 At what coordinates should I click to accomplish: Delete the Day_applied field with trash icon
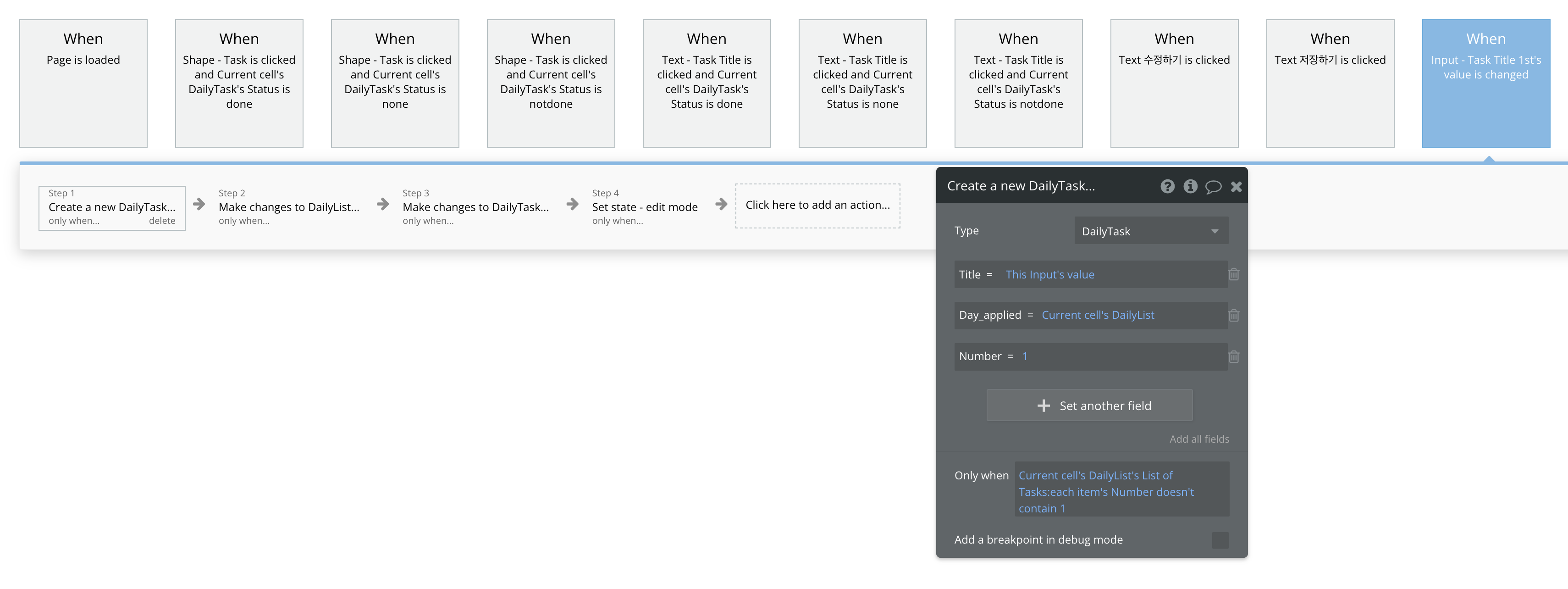coord(1233,316)
